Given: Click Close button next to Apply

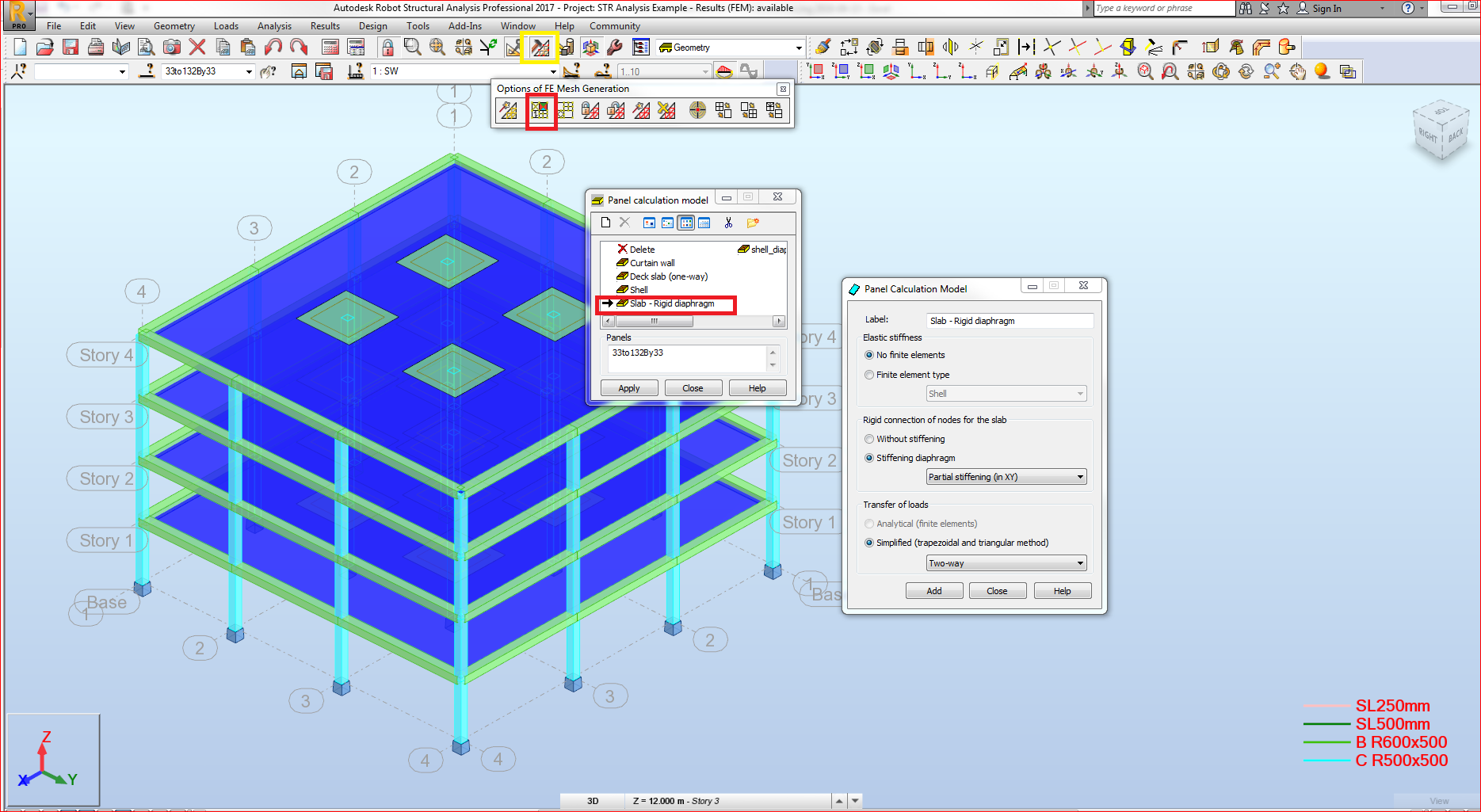Looking at the screenshot, I should 693,388.
